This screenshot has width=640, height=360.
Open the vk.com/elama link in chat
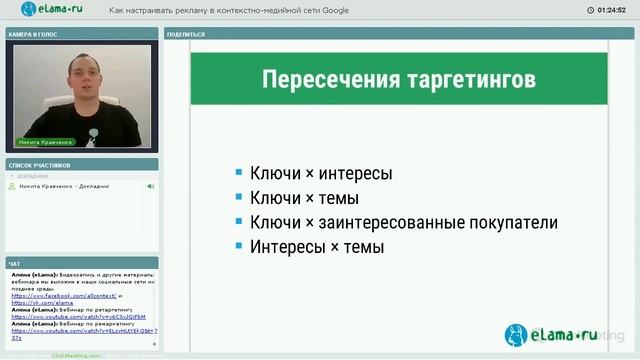[42, 303]
